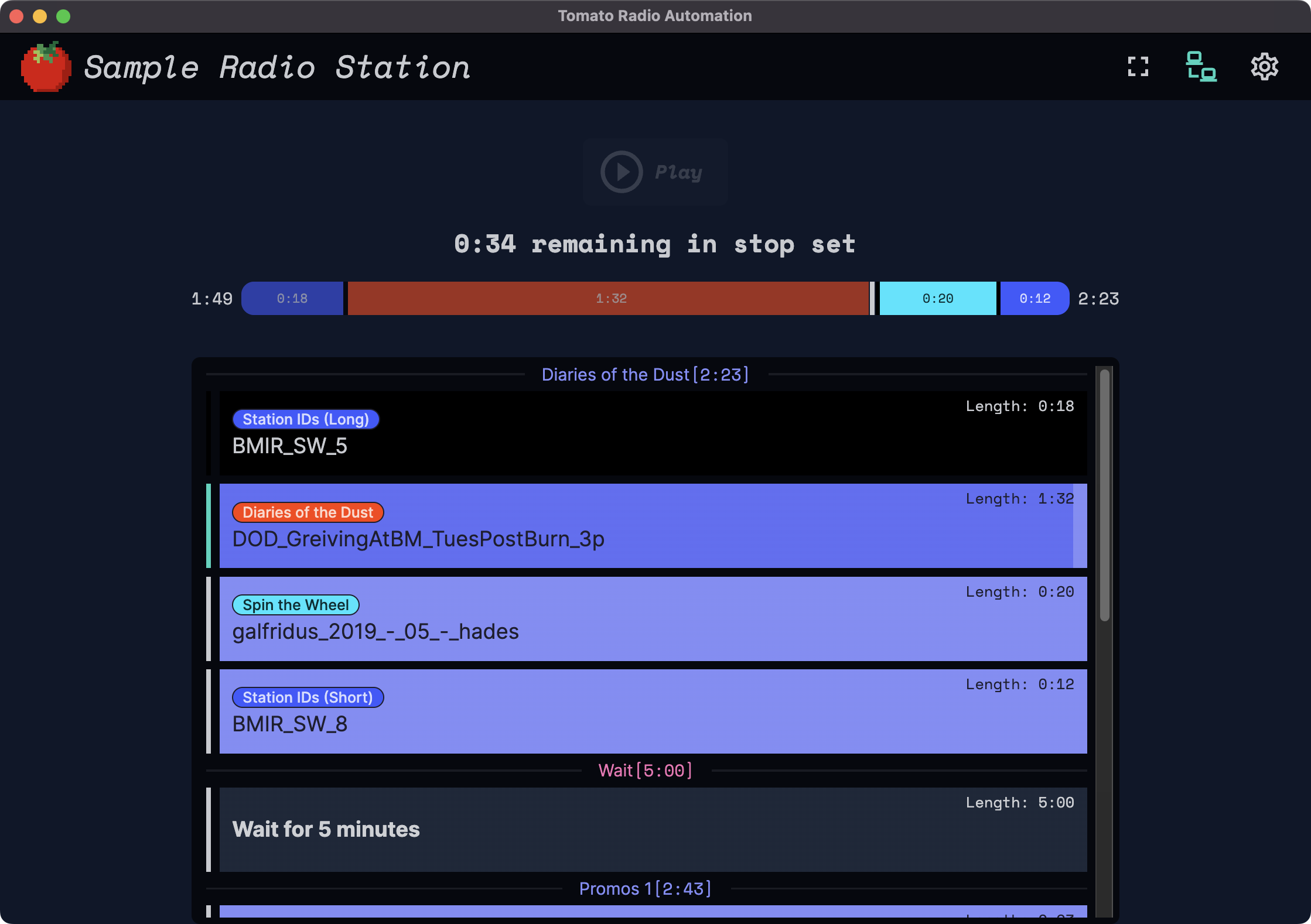Click the 0:18 timeline segment
This screenshot has height=924, width=1311.
pyautogui.click(x=292, y=299)
